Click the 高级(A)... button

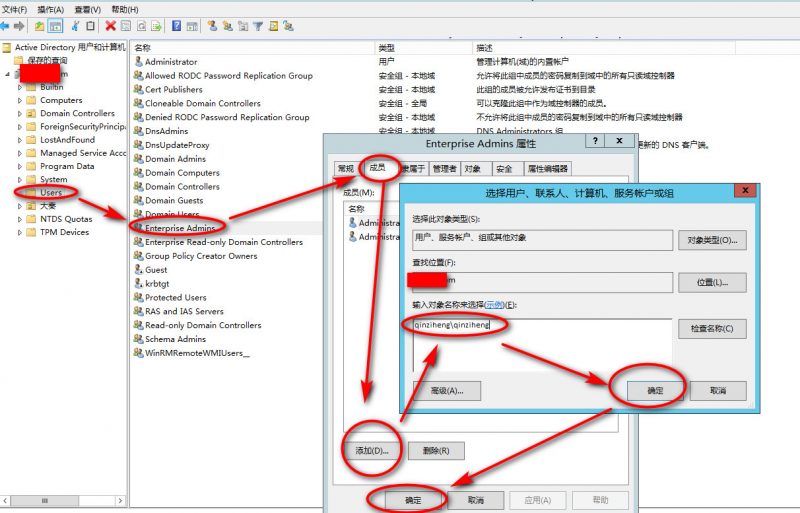(447, 391)
